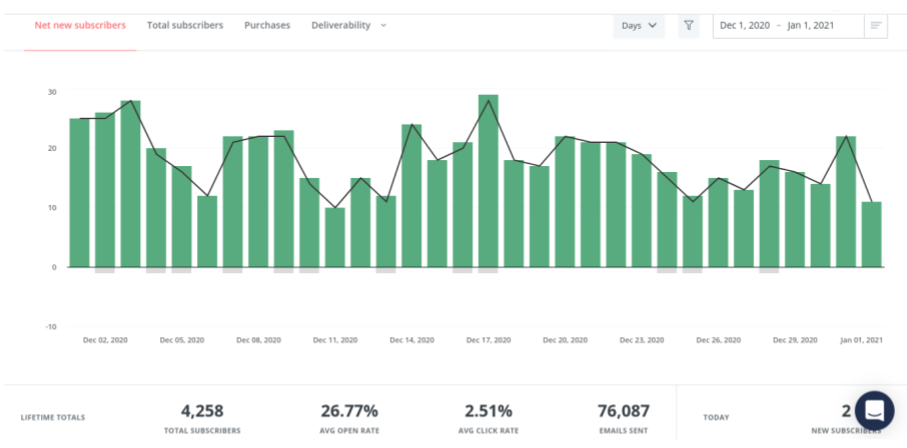Click the tallest bar near Dec 17
907x448 pixels.
[x=488, y=181]
